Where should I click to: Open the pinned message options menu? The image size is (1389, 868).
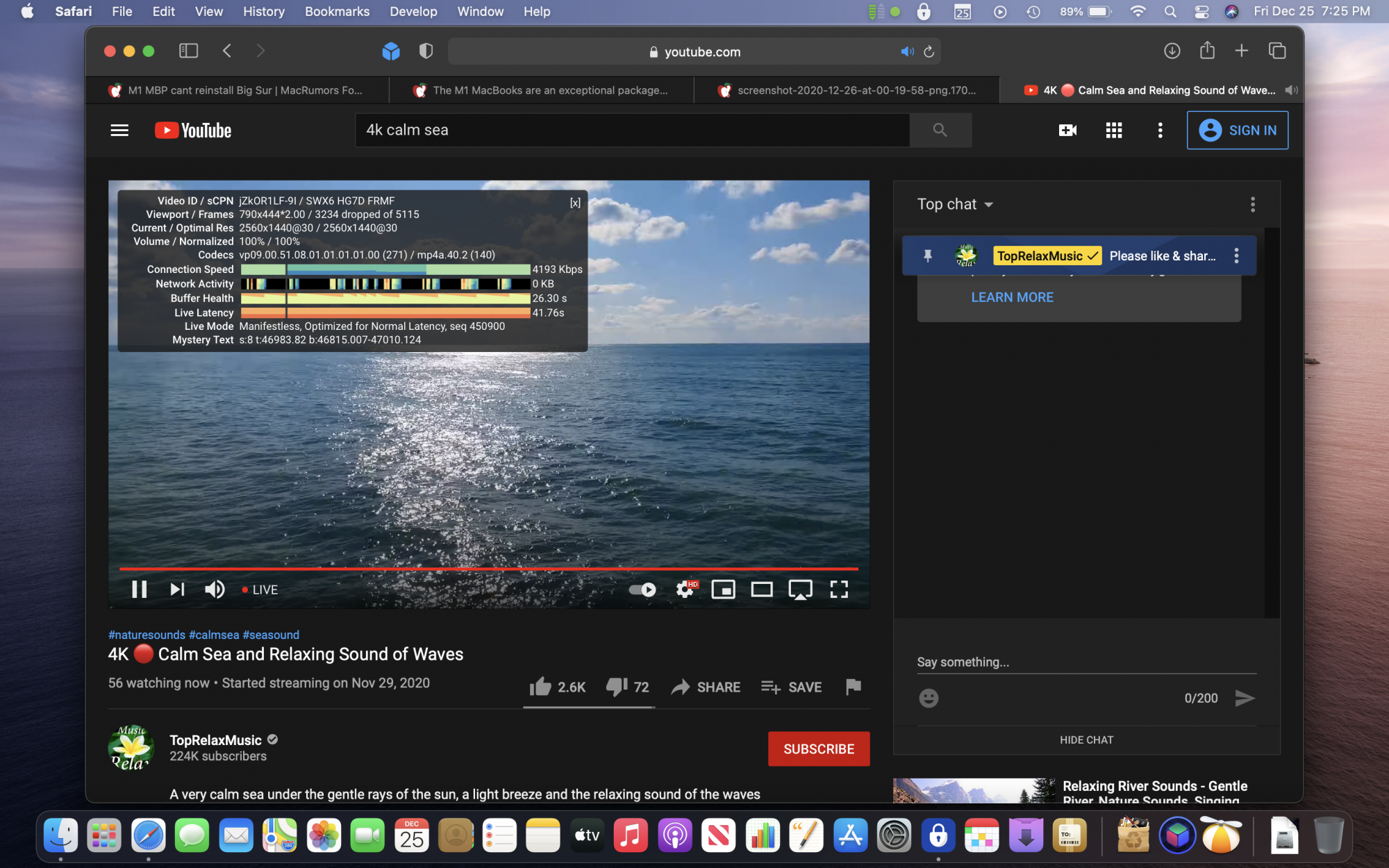(x=1236, y=256)
